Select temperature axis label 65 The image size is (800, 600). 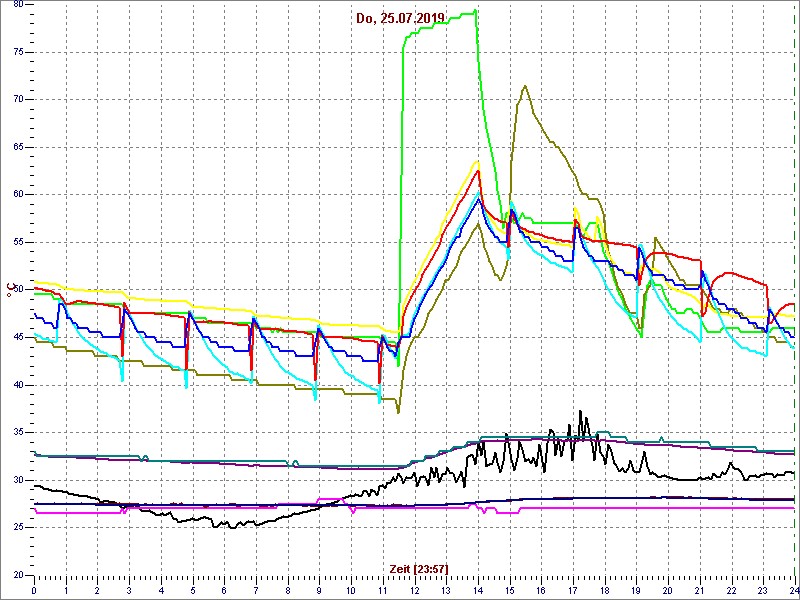(19, 147)
